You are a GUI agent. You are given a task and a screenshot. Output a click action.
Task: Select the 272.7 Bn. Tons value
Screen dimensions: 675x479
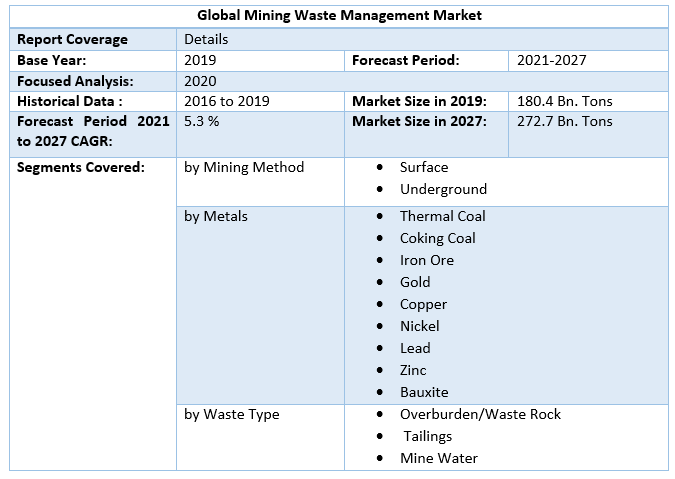(564, 122)
